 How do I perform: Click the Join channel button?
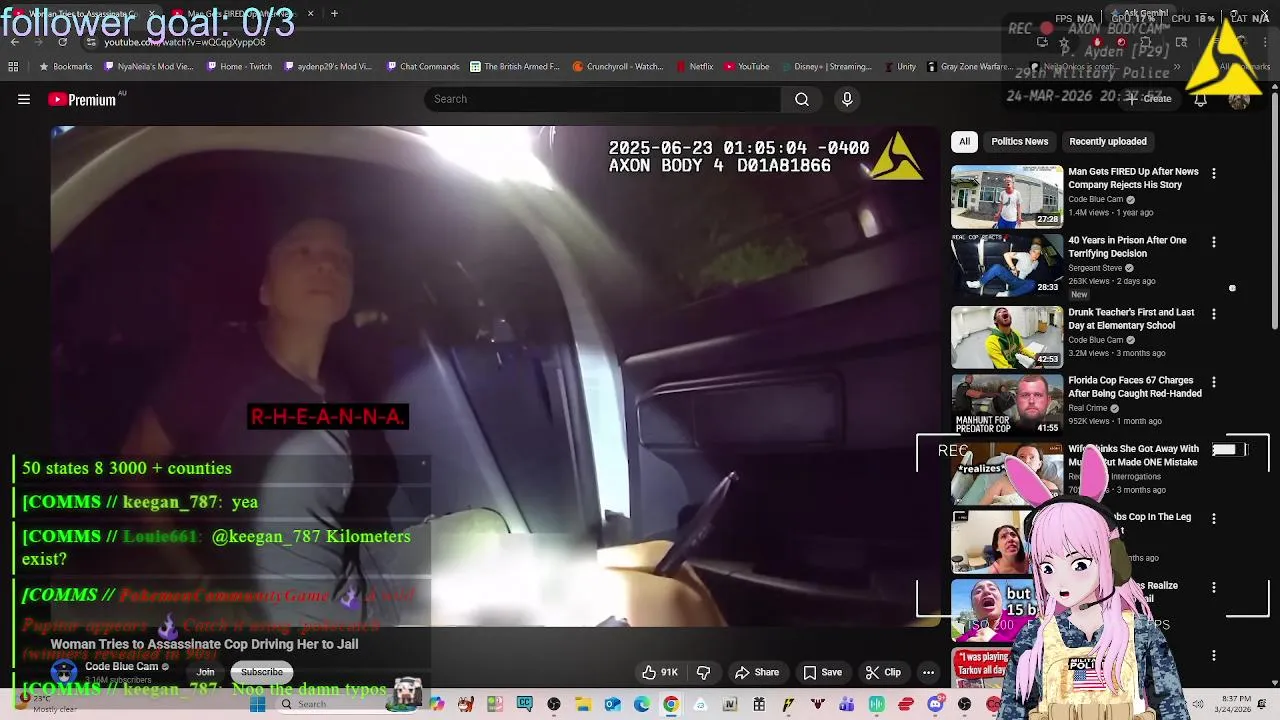(205, 672)
